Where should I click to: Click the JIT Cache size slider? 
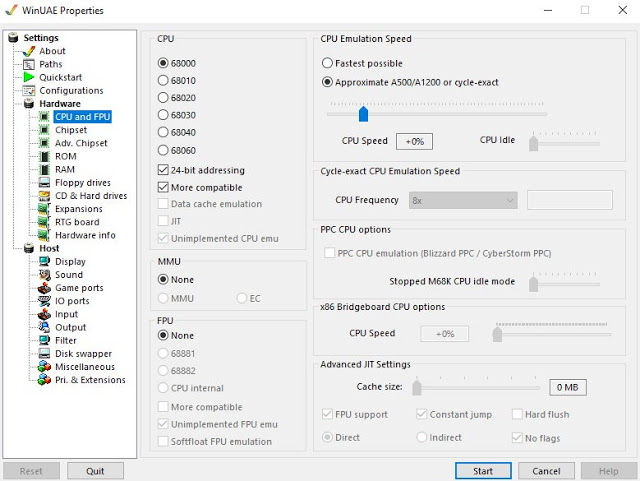(476, 387)
